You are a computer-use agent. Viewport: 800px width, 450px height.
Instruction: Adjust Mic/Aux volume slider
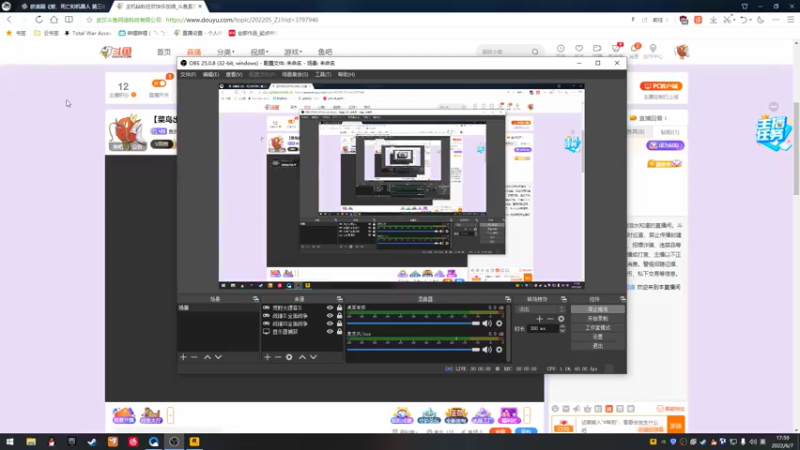coord(414,349)
